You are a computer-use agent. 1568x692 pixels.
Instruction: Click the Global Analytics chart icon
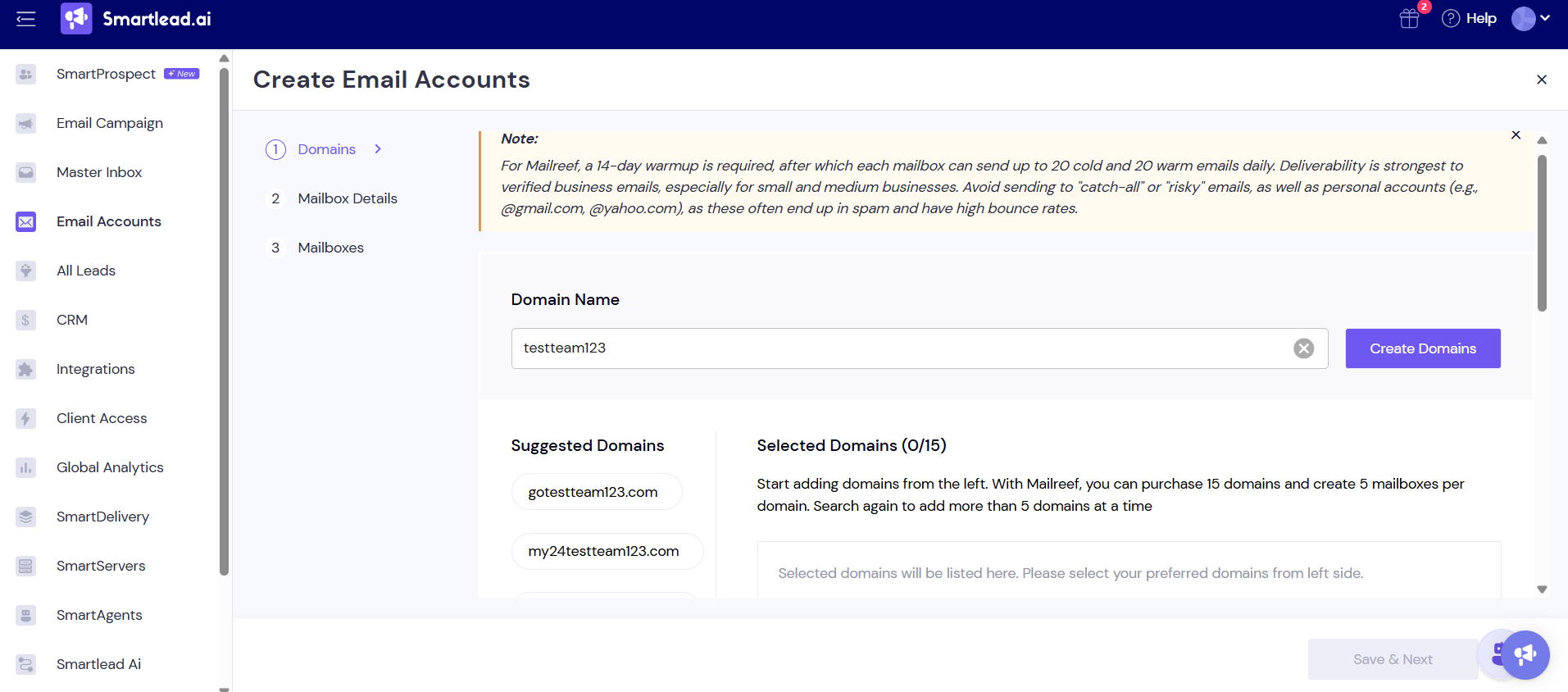click(x=26, y=467)
